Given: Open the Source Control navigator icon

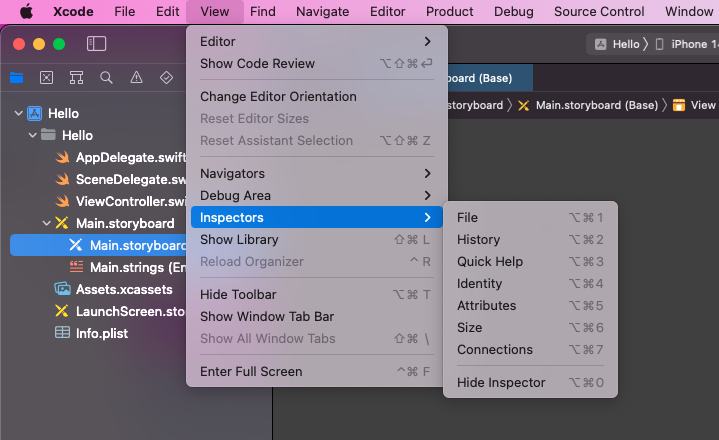Looking at the screenshot, I should point(46,77).
